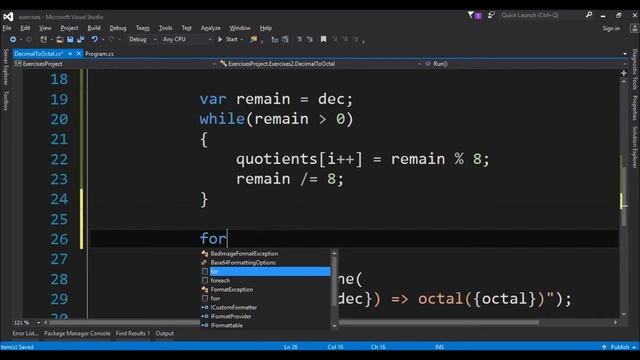Open the Output panel tab
This screenshot has height=360, width=640.
pyautogui.click(x=164, y=333)
